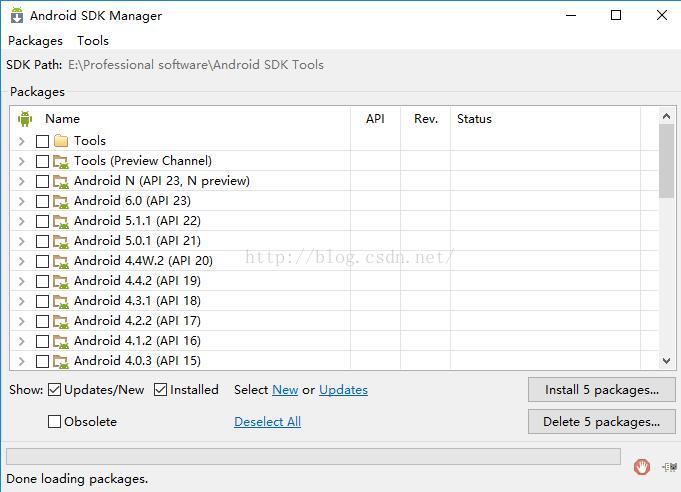The image size is (681, 492).
Task: Expand the Android 4.3.1 (API 18) node
Action: [21, 301]
